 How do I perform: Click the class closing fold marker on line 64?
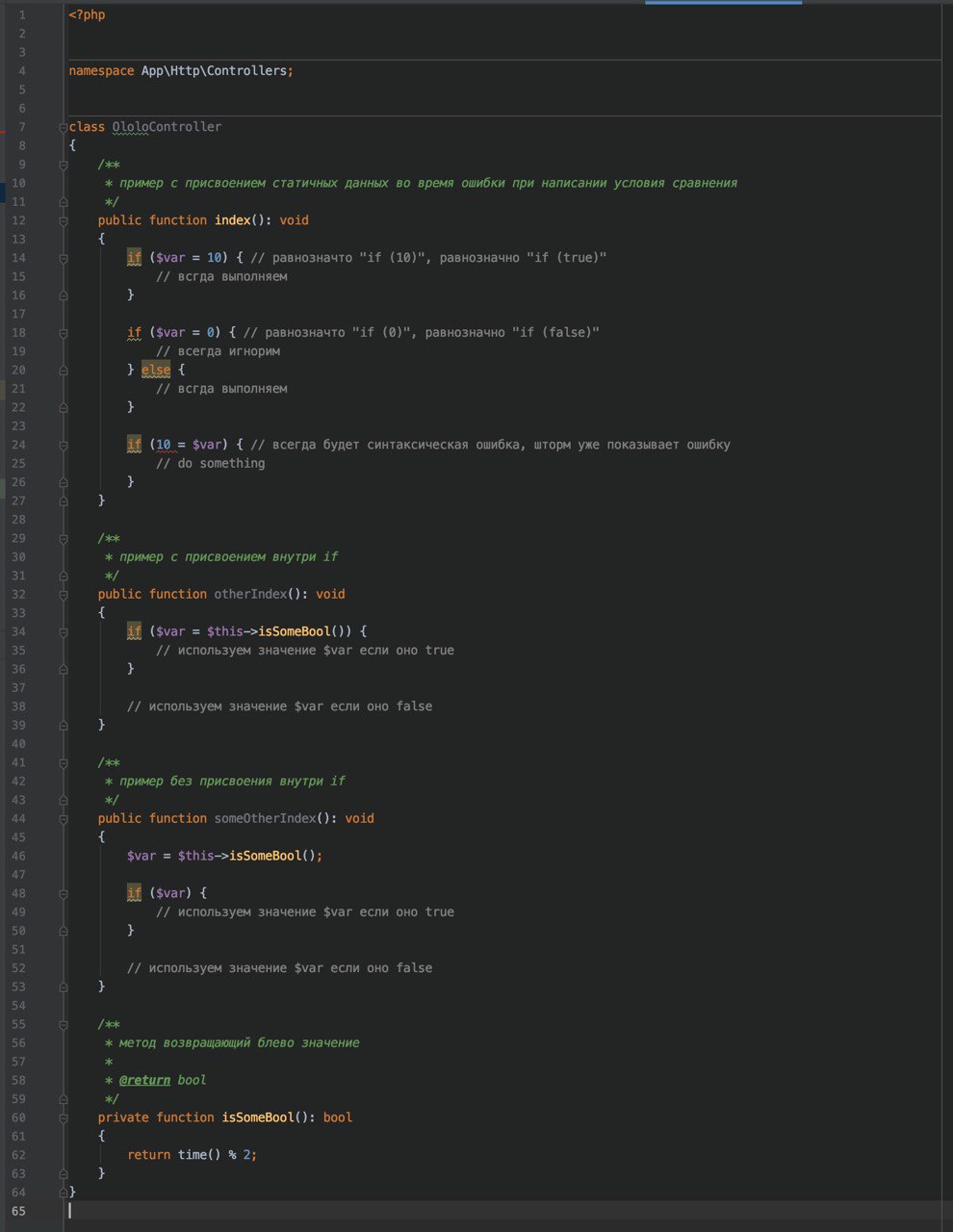click(64, 1193)
